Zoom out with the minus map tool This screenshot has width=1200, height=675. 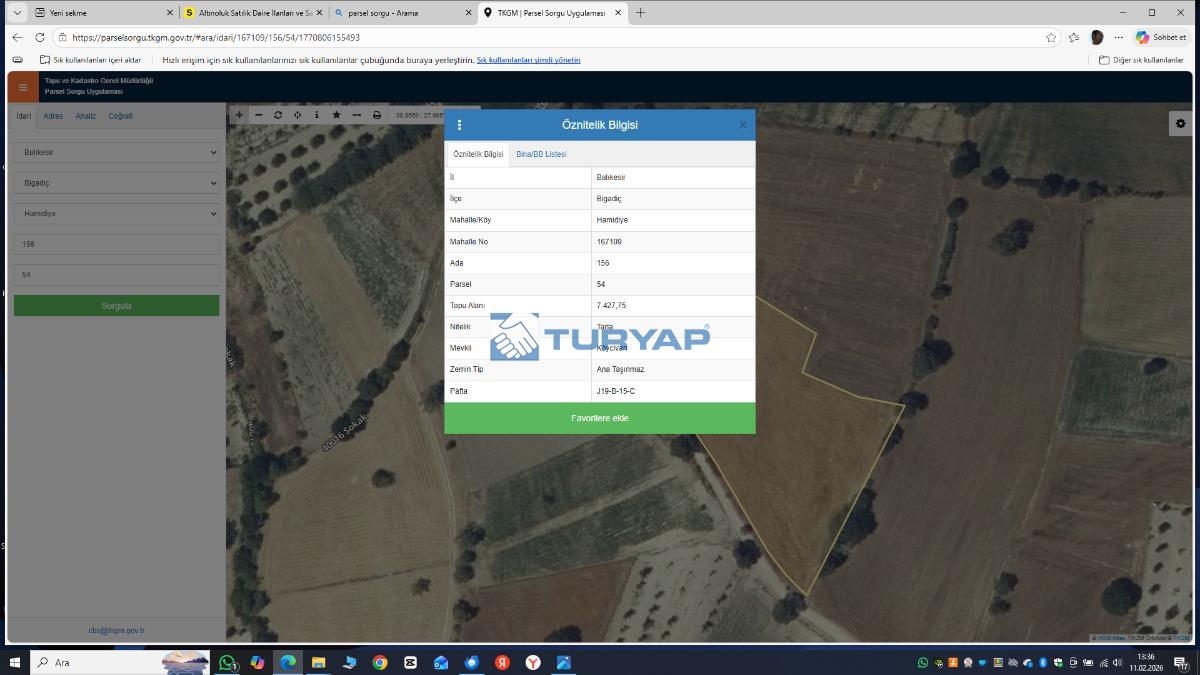click(x=258, y=115)
